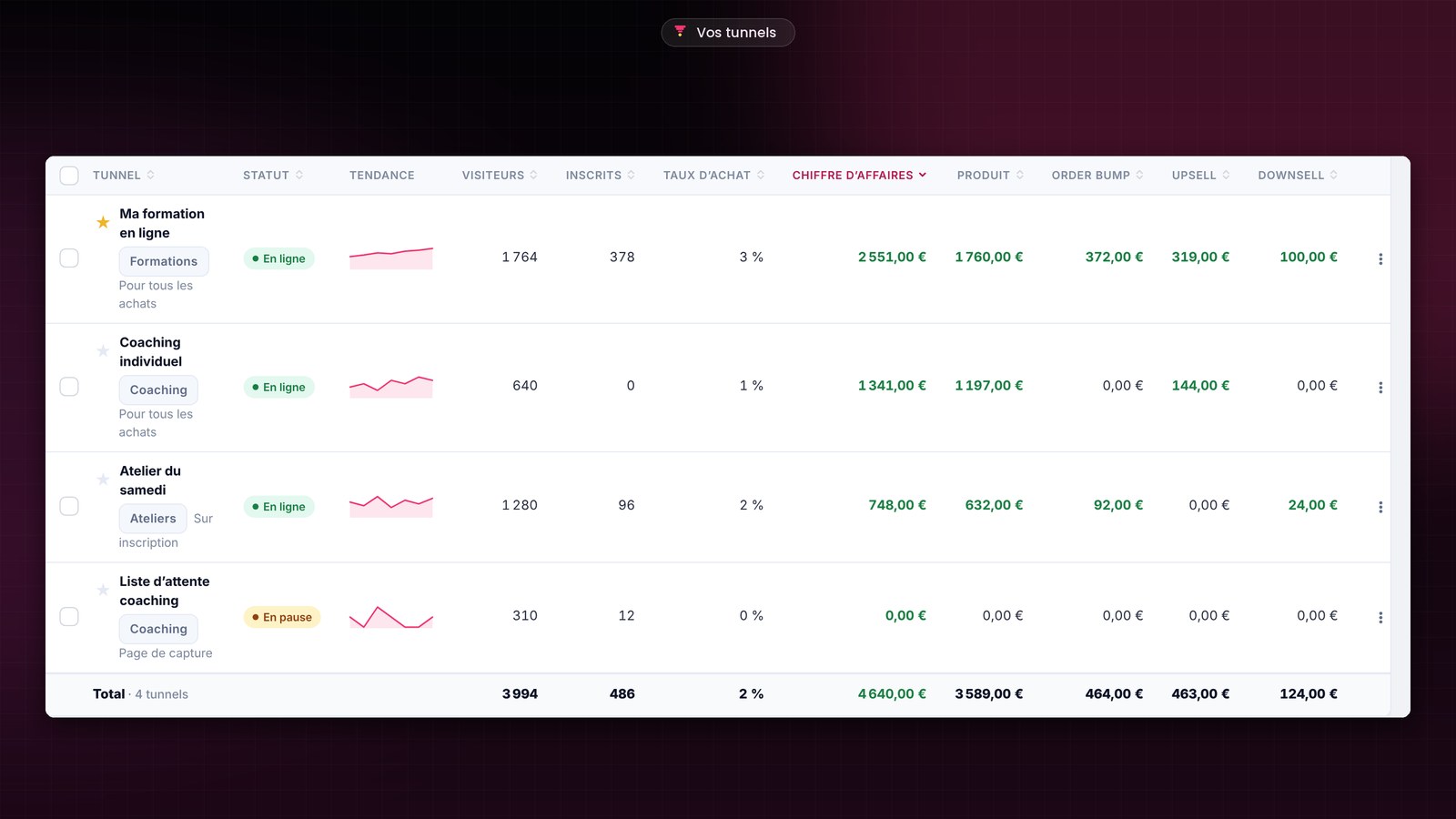This screenshot has height=819, width=1456.
Task: Click the trend sparkline for Ma formation en ligne
Action: 391,258
